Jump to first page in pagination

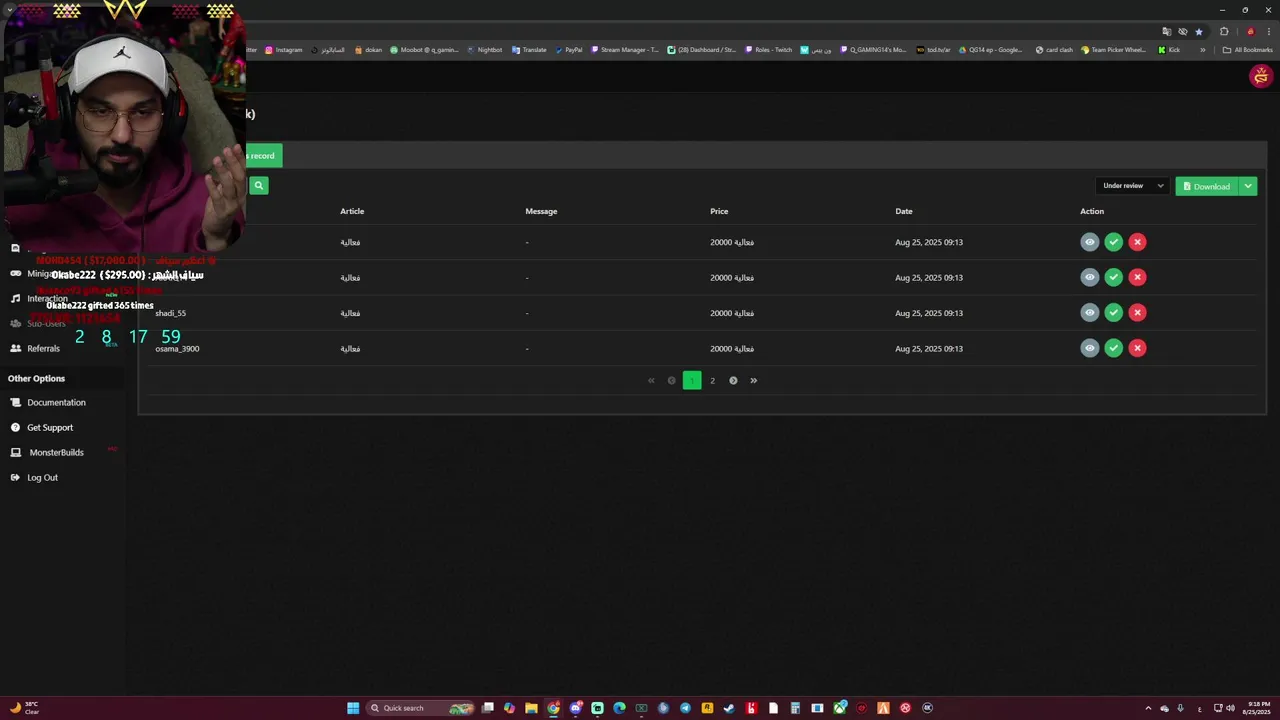(651, 380)
